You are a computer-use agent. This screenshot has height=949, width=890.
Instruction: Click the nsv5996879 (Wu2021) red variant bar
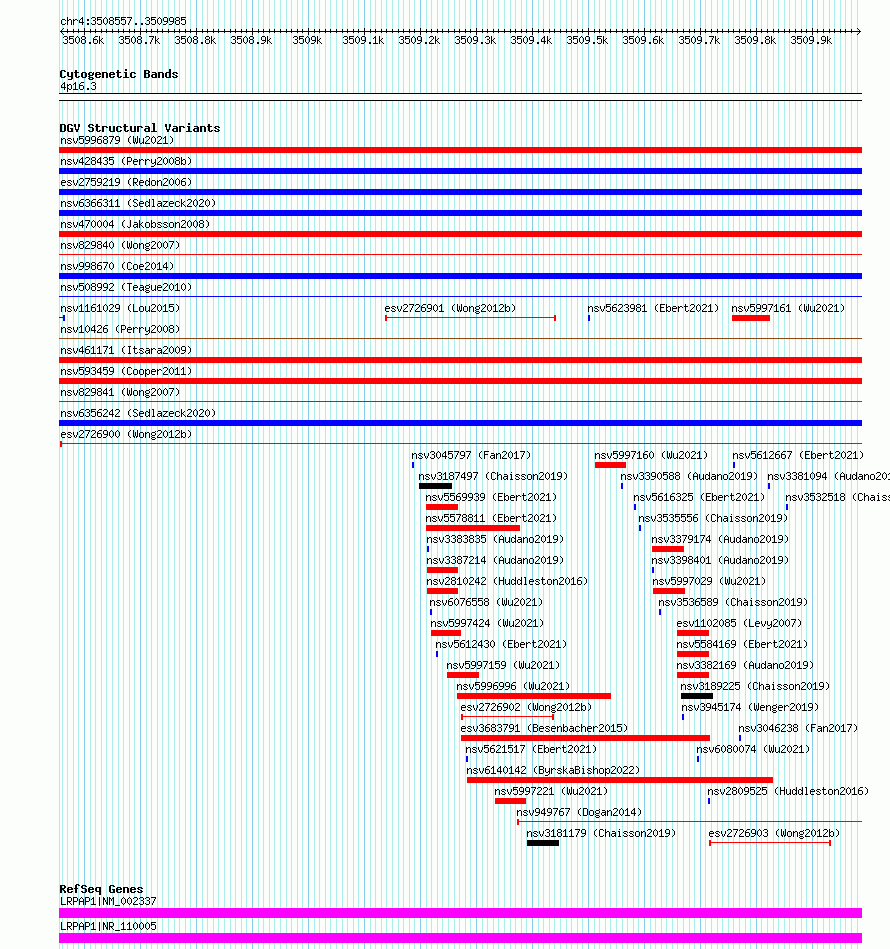pos(460,150)
